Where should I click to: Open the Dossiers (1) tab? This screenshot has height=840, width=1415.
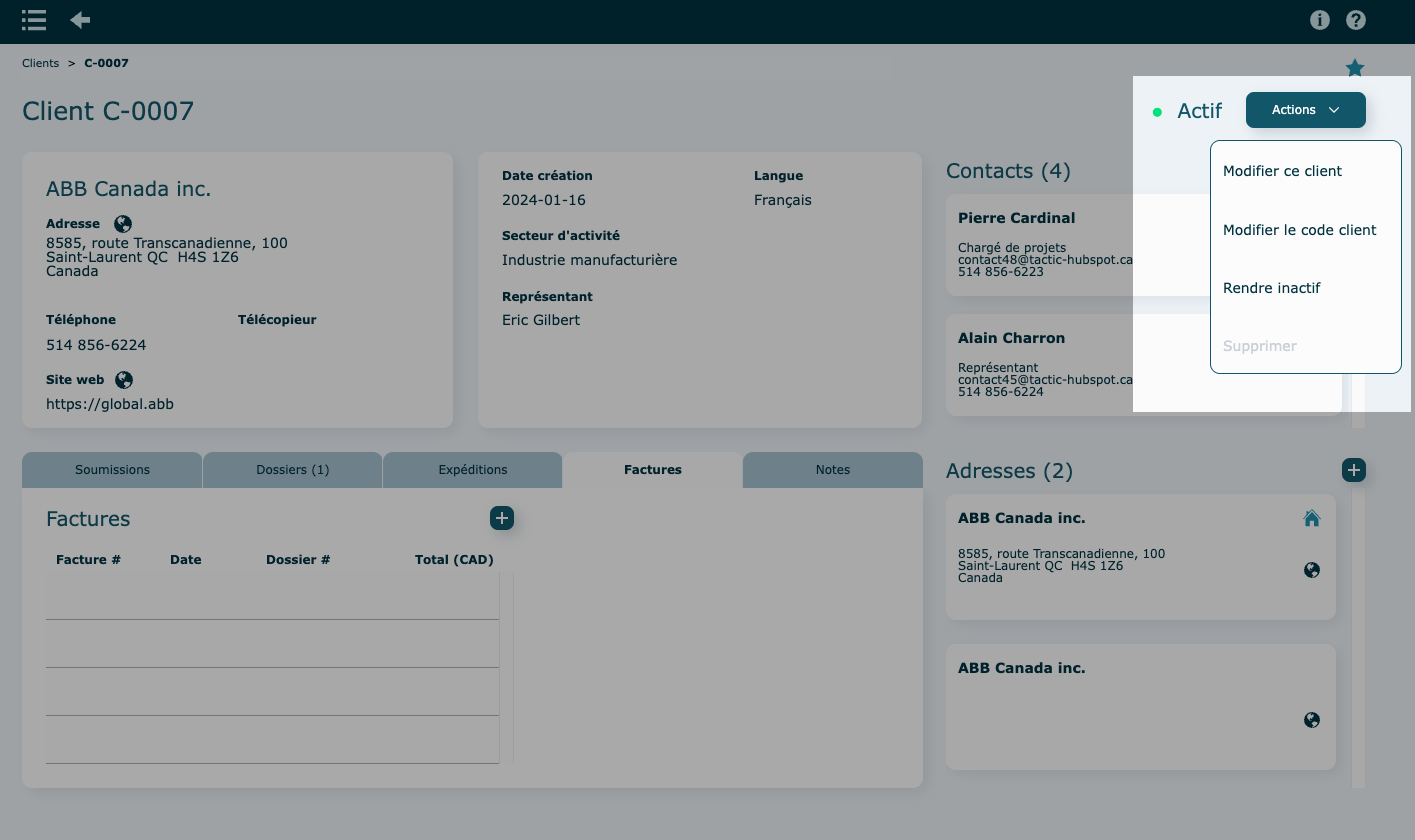coord(292,470)
